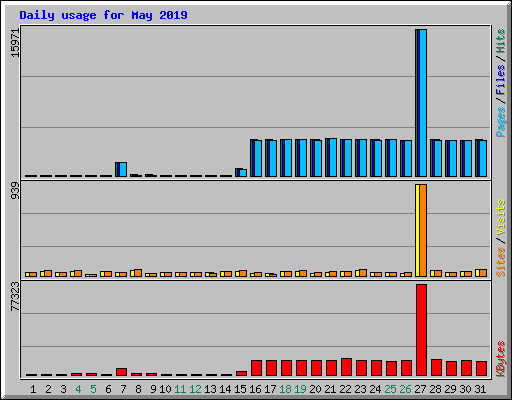
Task: Click the yellow Visits legend label
Action: (x=501, y=218)
